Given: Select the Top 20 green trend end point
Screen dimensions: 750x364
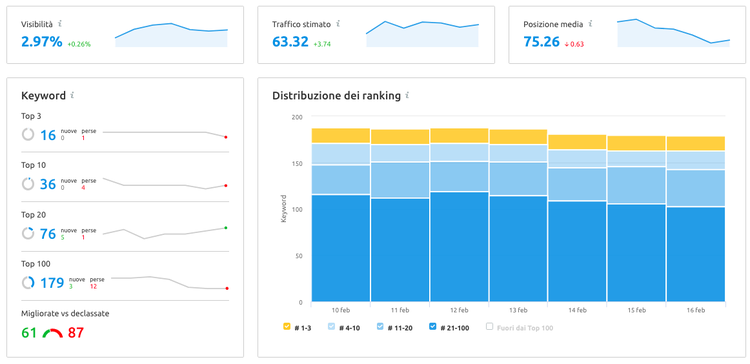Looking at the screenshot, I should pos(226,228).
